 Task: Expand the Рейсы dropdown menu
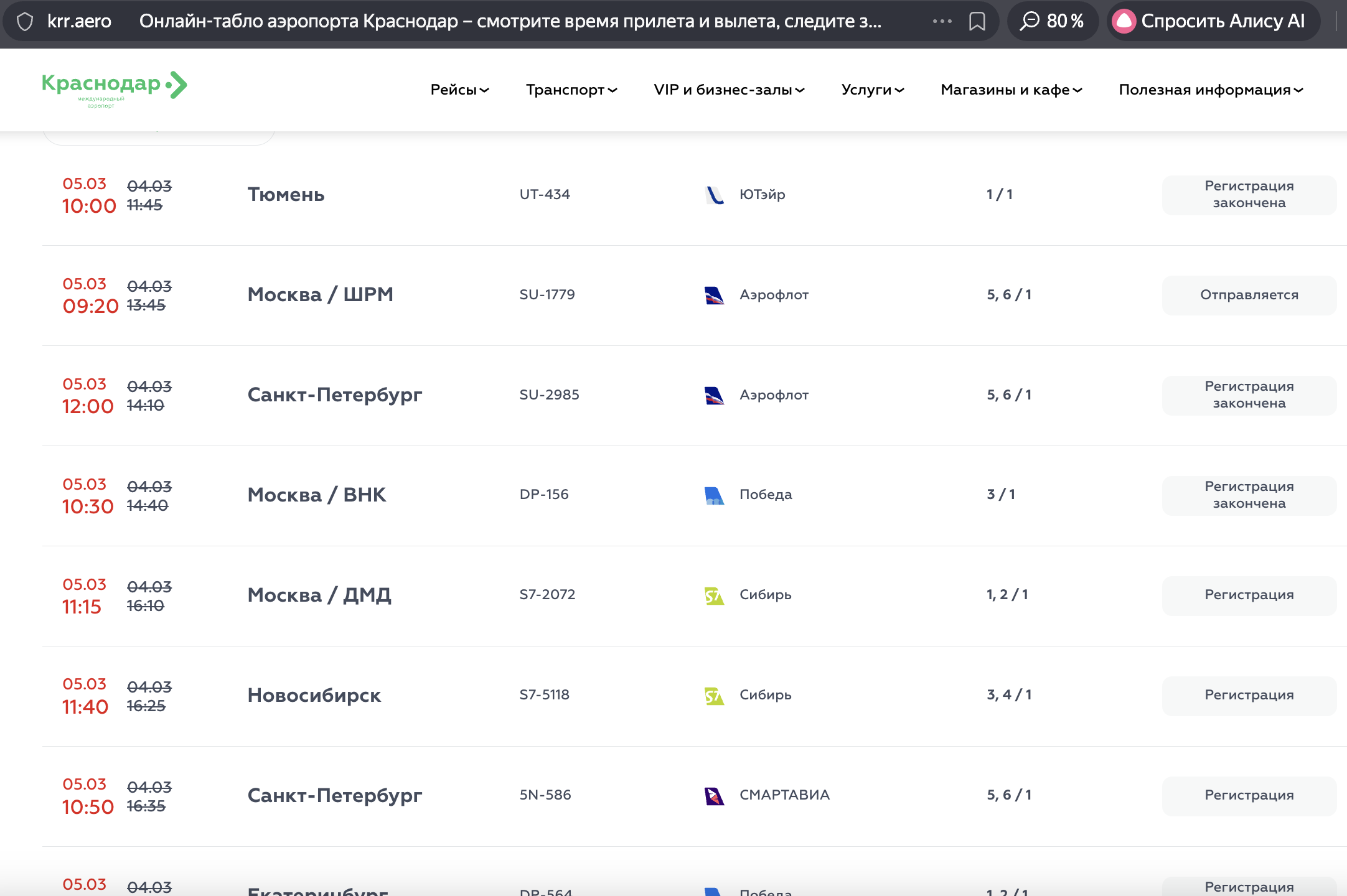pyautogui.click(x=459, y=90)
